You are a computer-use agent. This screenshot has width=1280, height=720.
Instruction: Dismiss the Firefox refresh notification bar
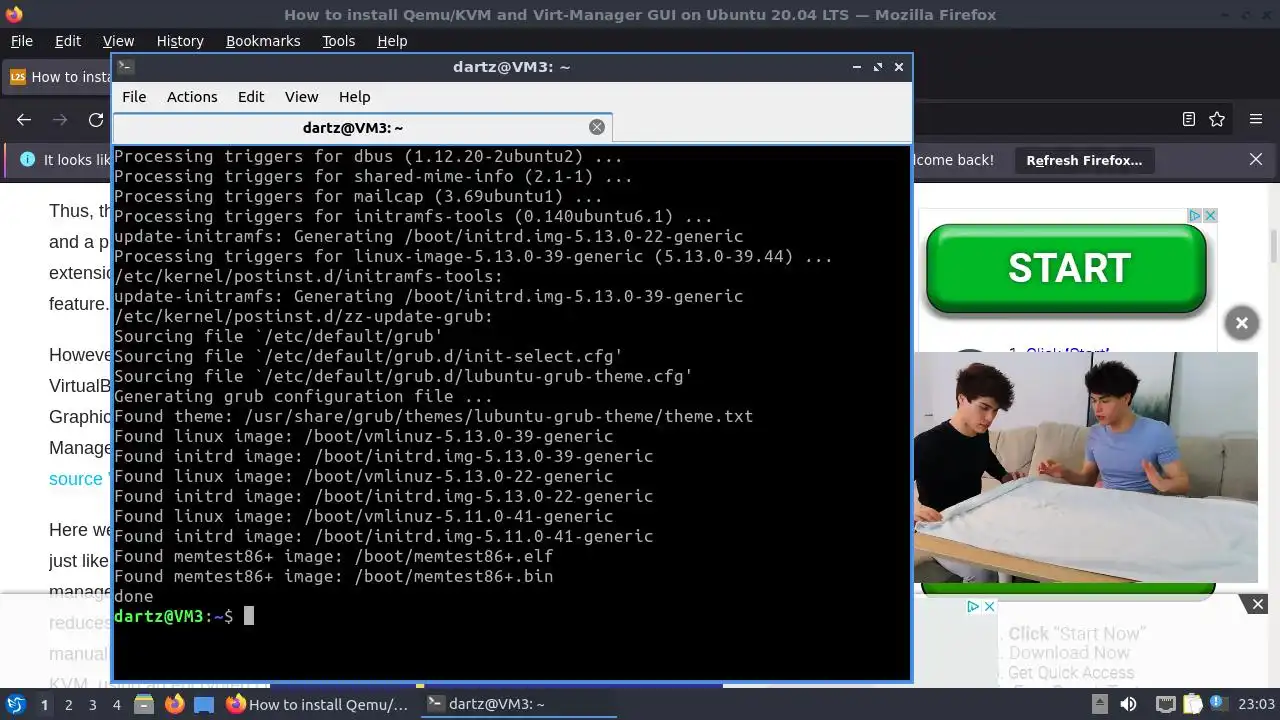[1256, 160]
